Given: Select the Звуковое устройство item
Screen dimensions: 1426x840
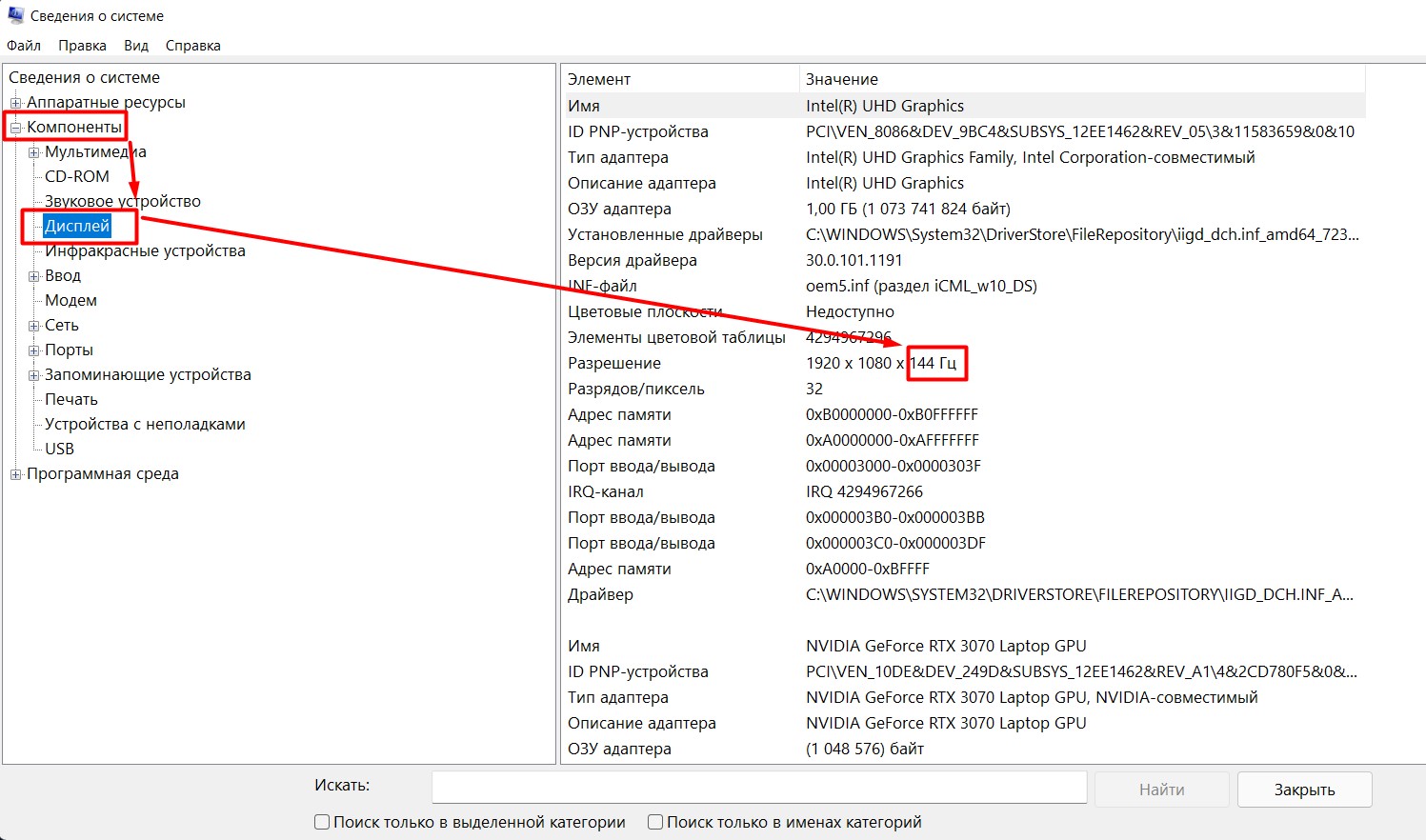Looking at the screenshot, I should click(x=123, y=201).
